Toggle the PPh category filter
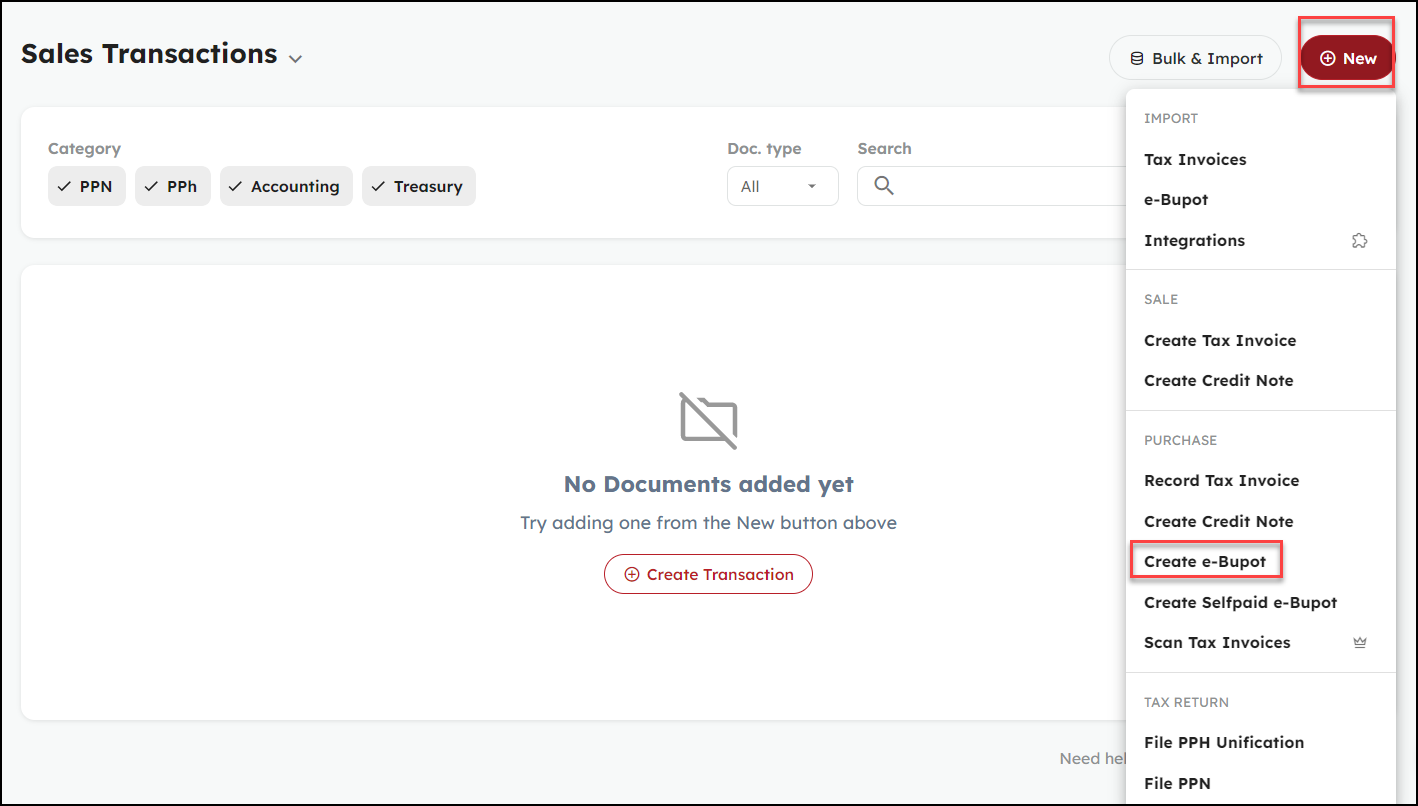 (x=173, y=187)
